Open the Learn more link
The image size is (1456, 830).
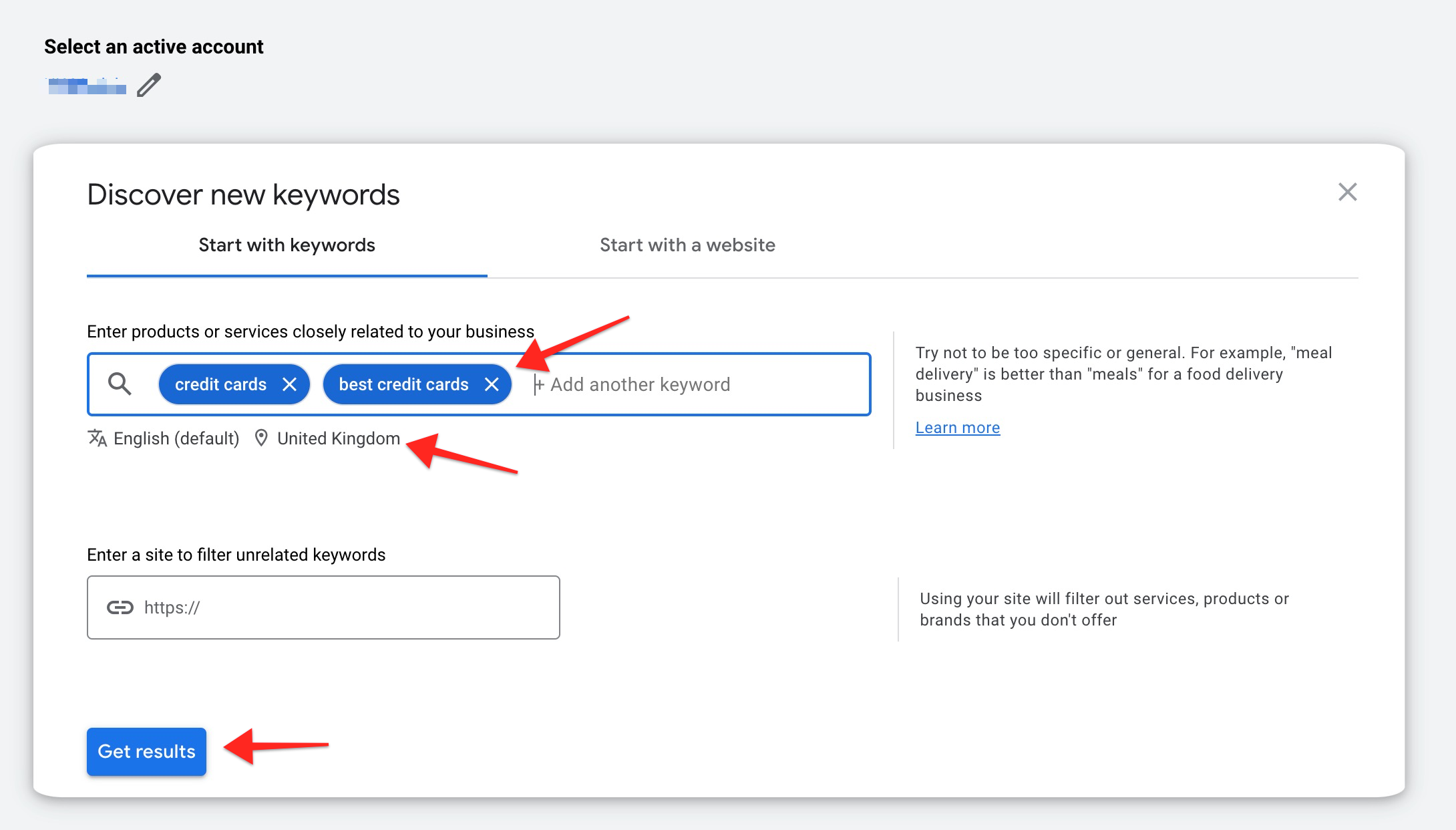tap(957, 428)
